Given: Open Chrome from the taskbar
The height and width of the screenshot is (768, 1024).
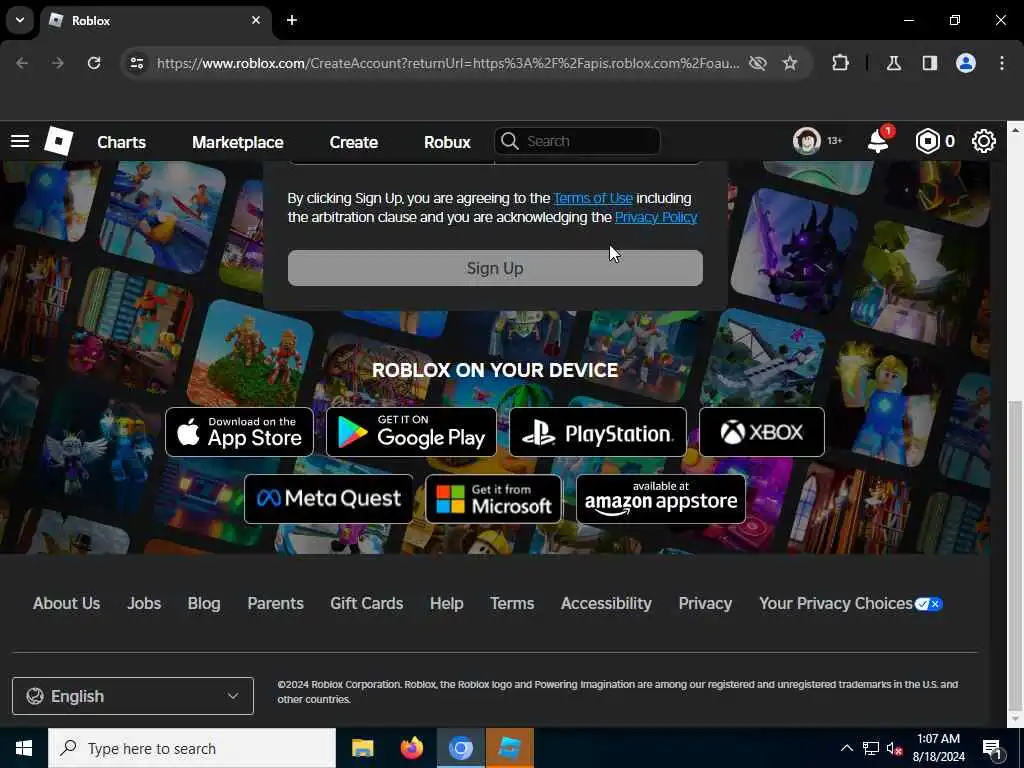Looking at the screenshot, I should point(460,748).
